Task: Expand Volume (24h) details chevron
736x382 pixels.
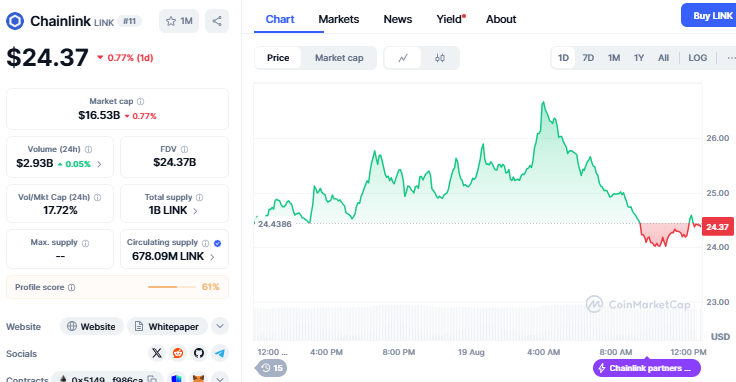Action: point(99,164)
